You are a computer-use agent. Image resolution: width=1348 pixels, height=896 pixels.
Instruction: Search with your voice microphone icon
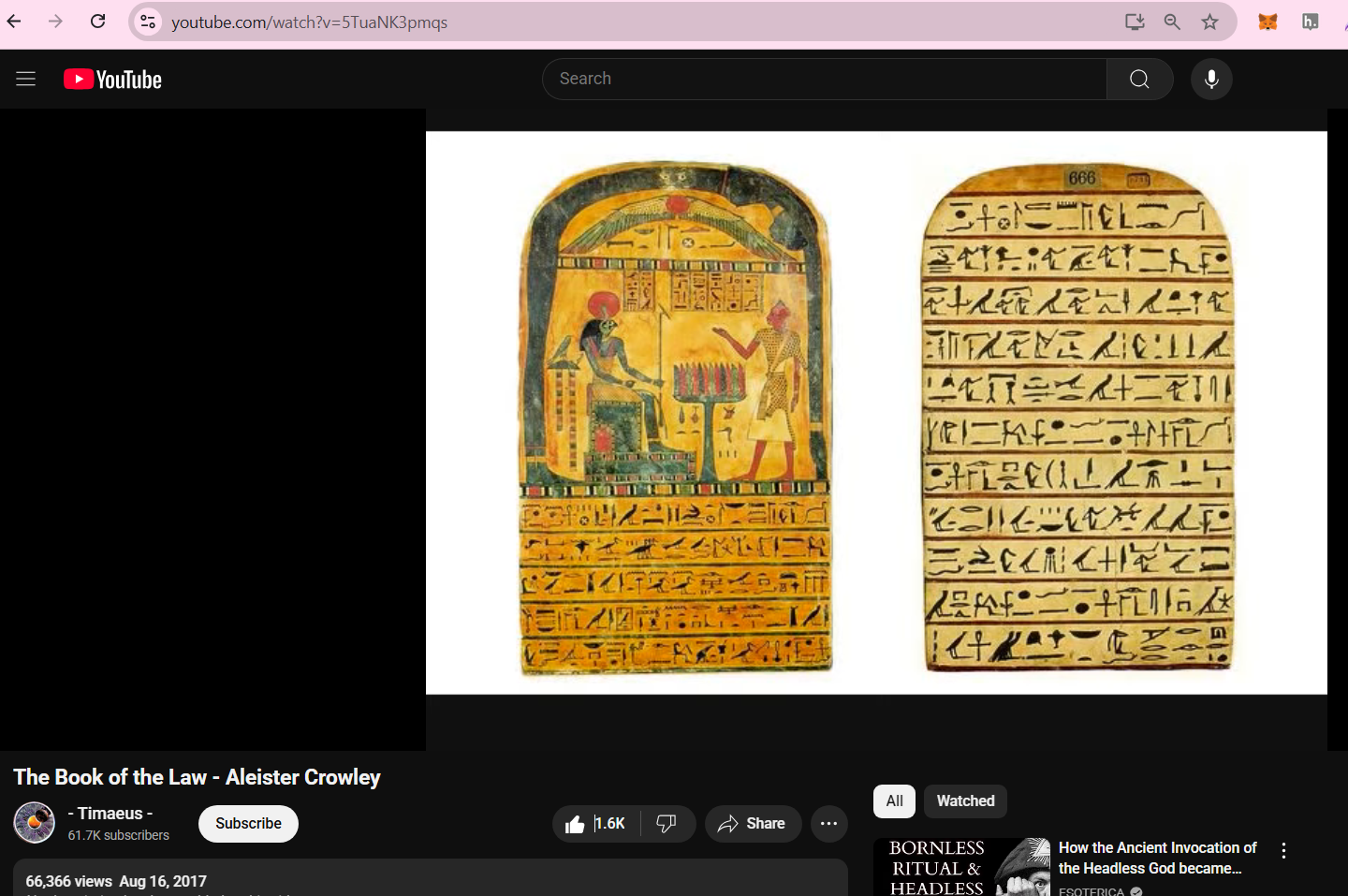(1211, 79)
